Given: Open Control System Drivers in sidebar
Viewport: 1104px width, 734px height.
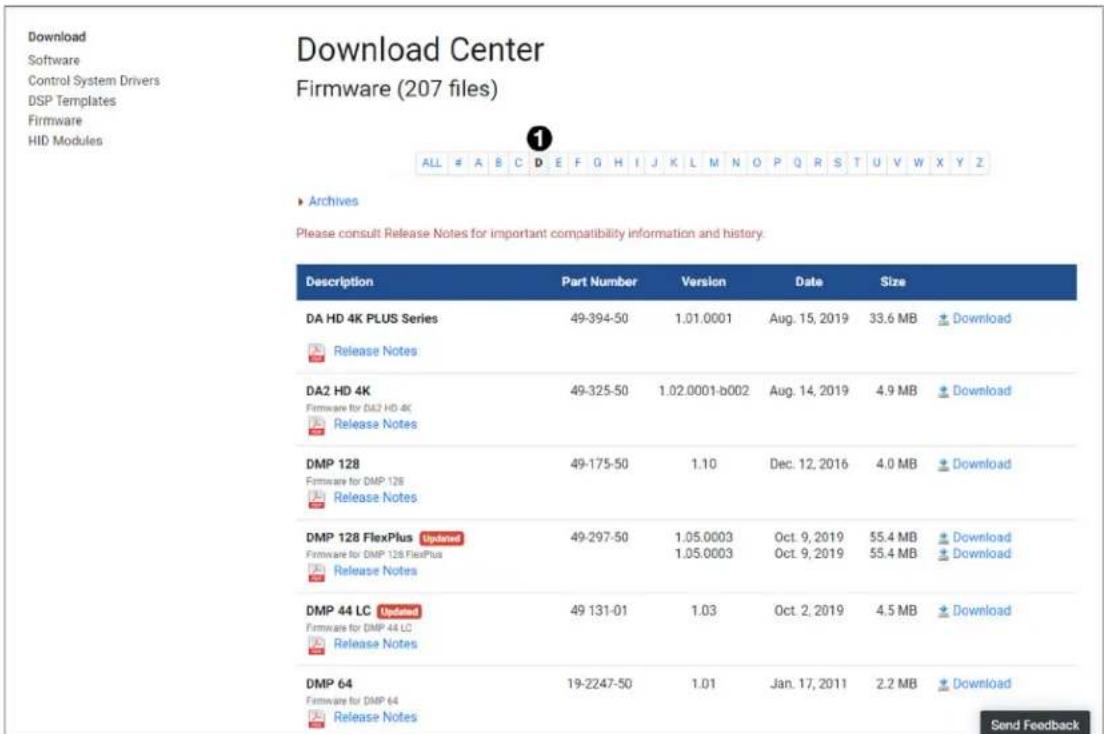Looking at the screenshot, I should tap(94, 81).
